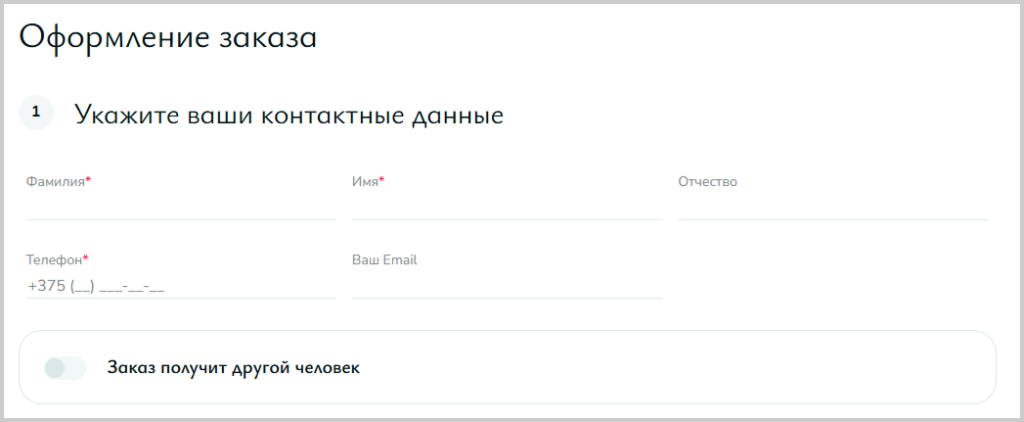The image size is (1024, 422).
Task: Click the underline beneath the Телефон field
Action: tap(181, 299)
